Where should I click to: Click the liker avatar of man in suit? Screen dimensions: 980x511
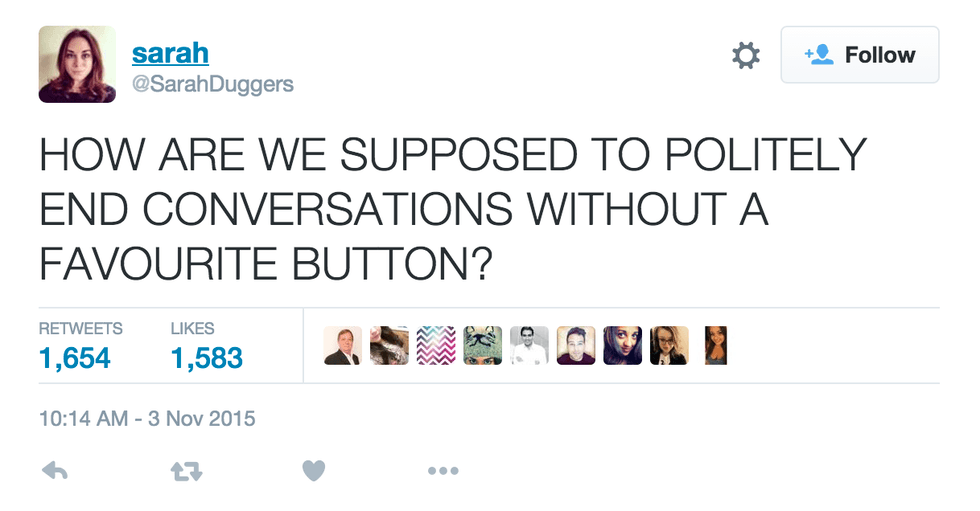(x=343, y=346)
